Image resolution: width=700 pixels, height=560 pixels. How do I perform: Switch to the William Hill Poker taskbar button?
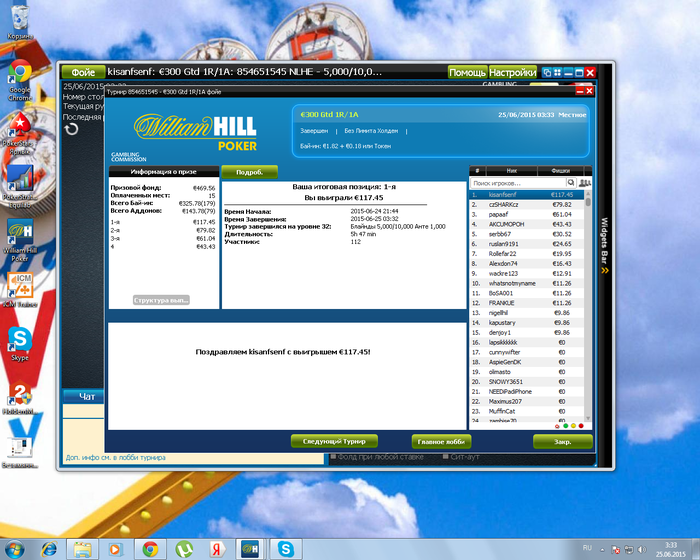250,549
